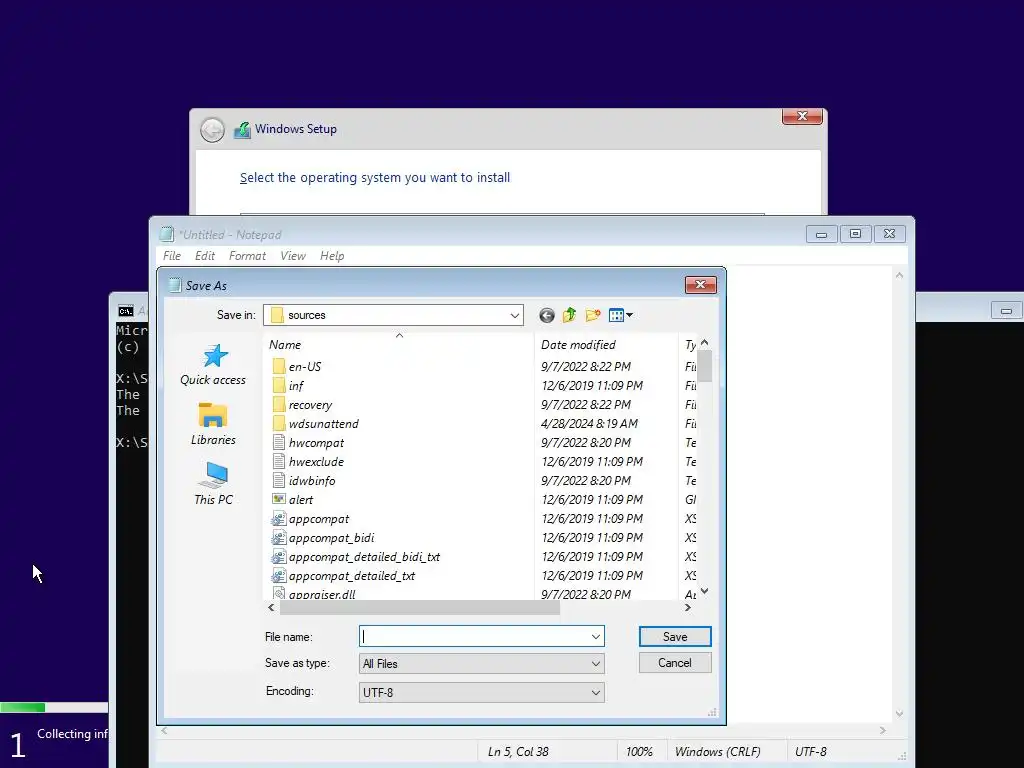Open the Notepad View menu
1024x768 pixels.
pos(293,256)
